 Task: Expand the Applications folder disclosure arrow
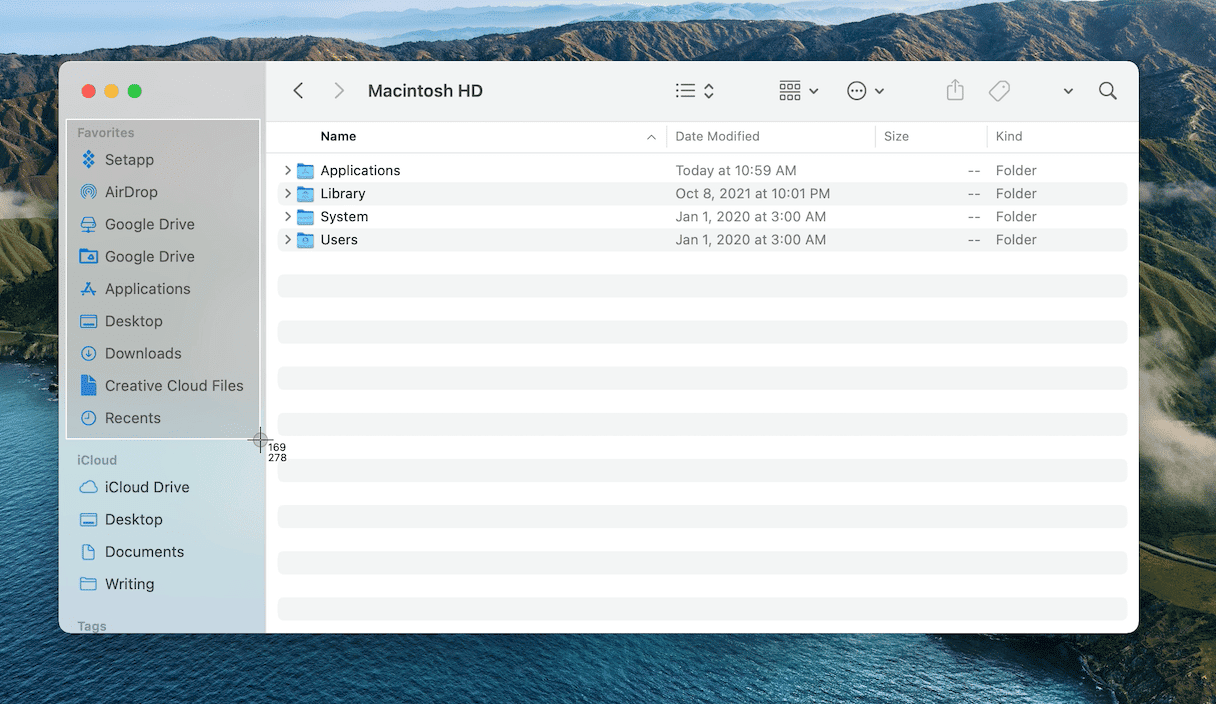tap(288, 171)
